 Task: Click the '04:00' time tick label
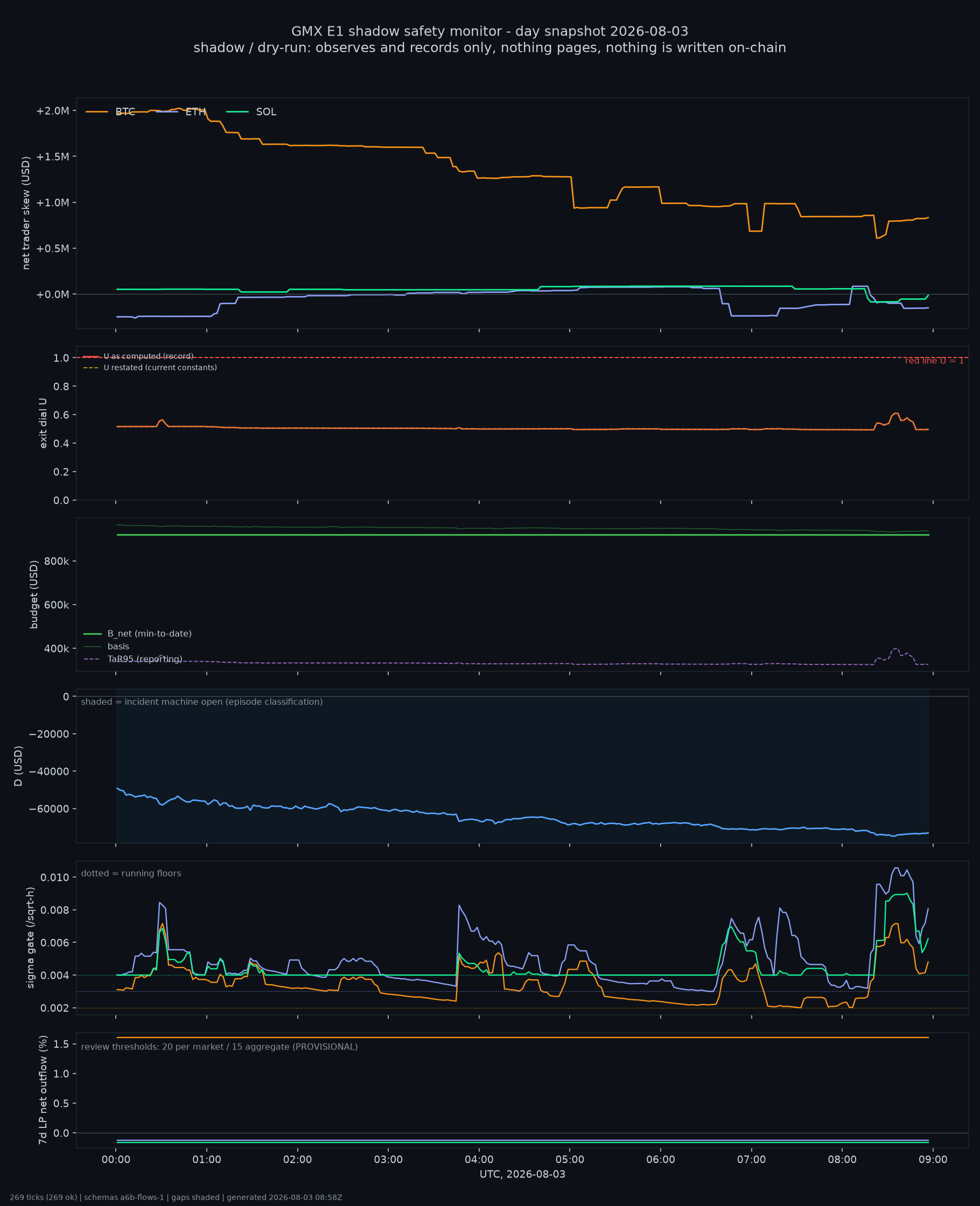pos(479,1160)
